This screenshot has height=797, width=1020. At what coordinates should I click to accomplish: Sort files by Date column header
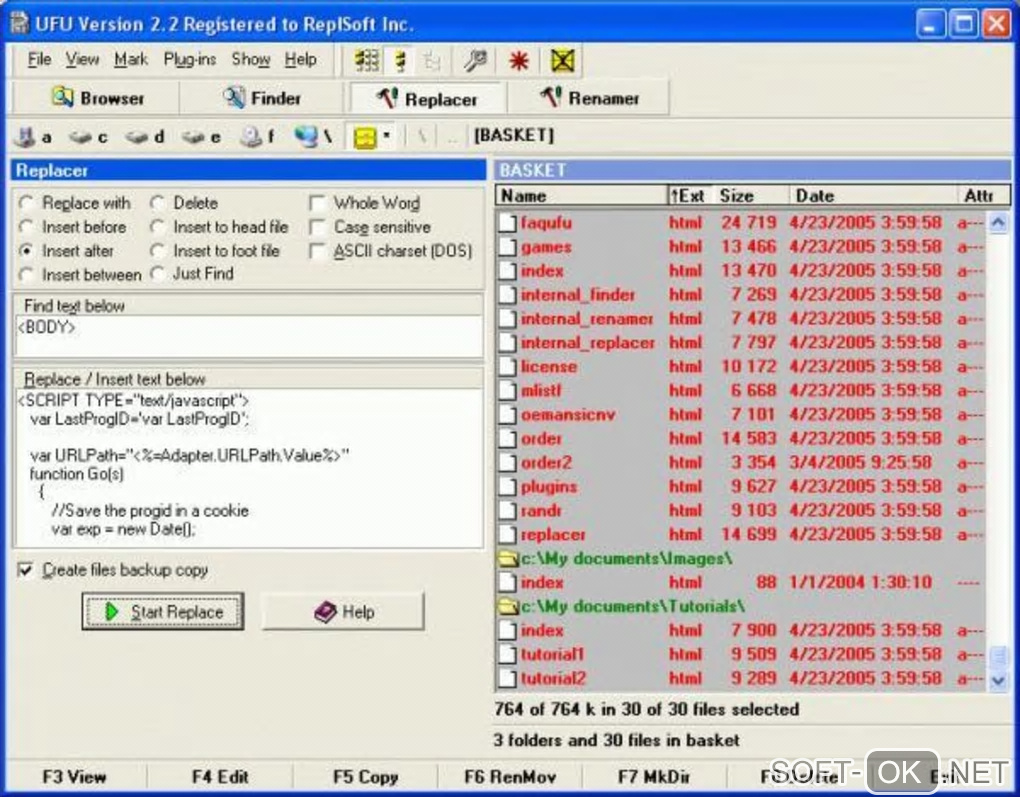872,196
